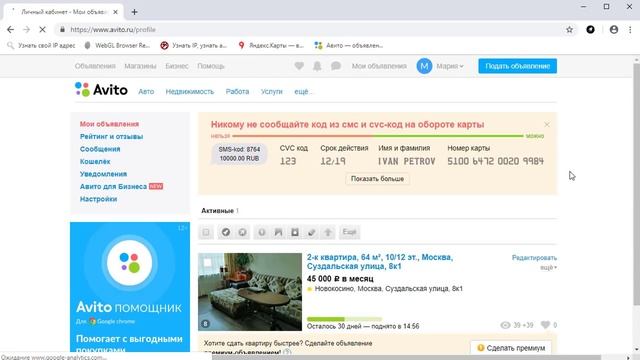
Task: Click the photo count badge on thumbnail
Action: (205, 324)
